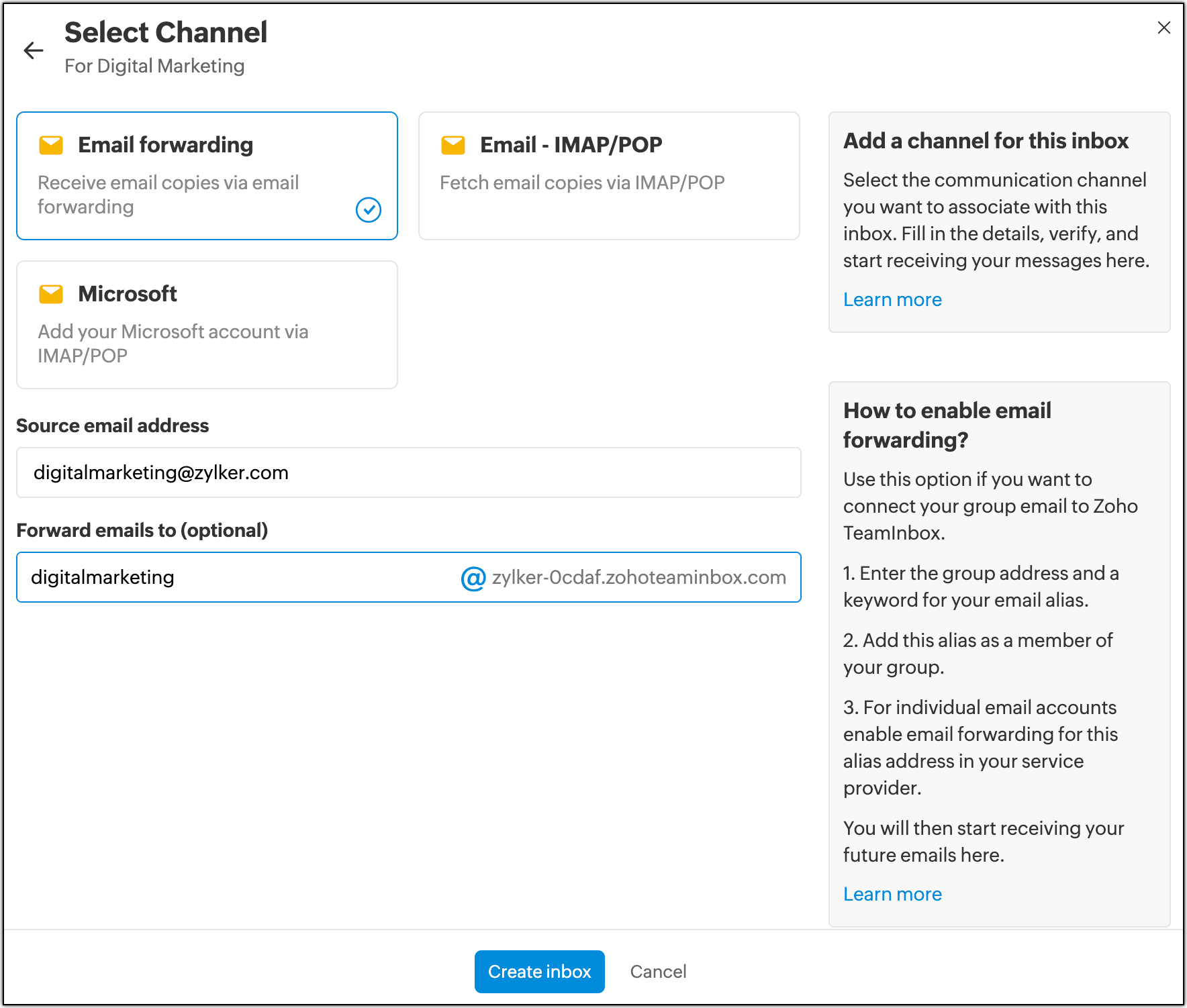Click the Microsoft envelope icon
This screenshot has width=1187, height=1008.
[x=51, y=294]
